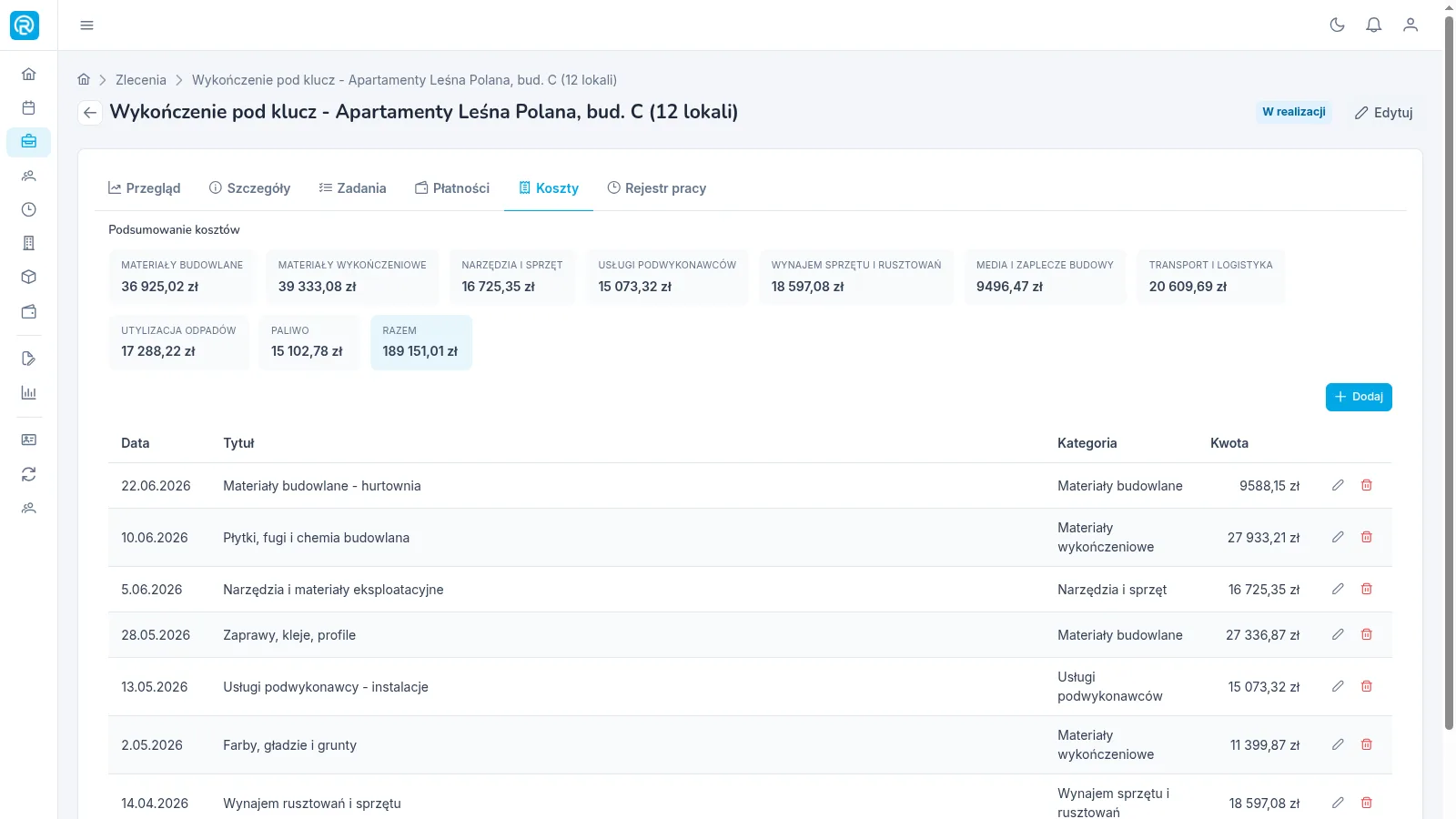
Task: Open notifications bell in top bar
Action: coord(1373,25)
